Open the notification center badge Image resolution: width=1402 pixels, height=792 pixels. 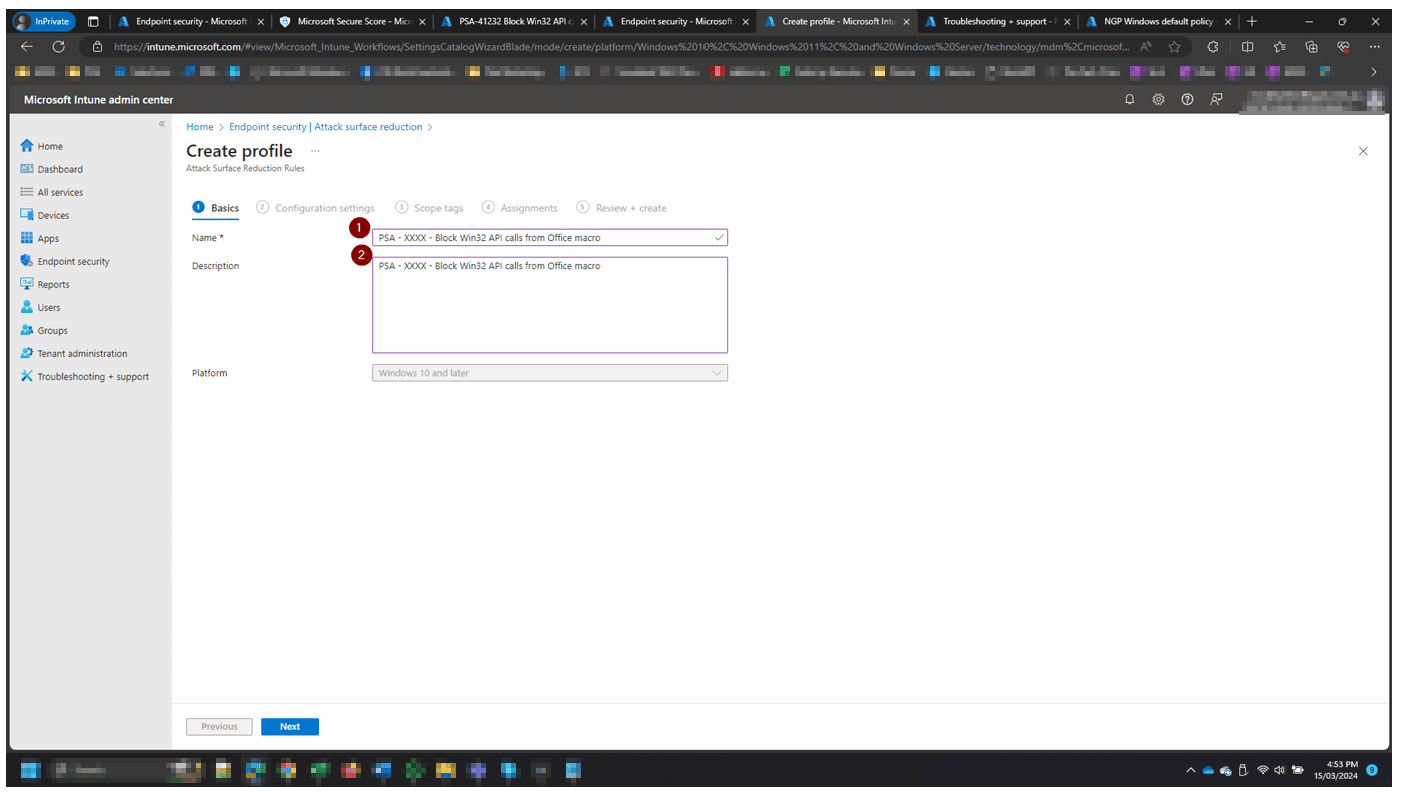[x=1372, y=770]
